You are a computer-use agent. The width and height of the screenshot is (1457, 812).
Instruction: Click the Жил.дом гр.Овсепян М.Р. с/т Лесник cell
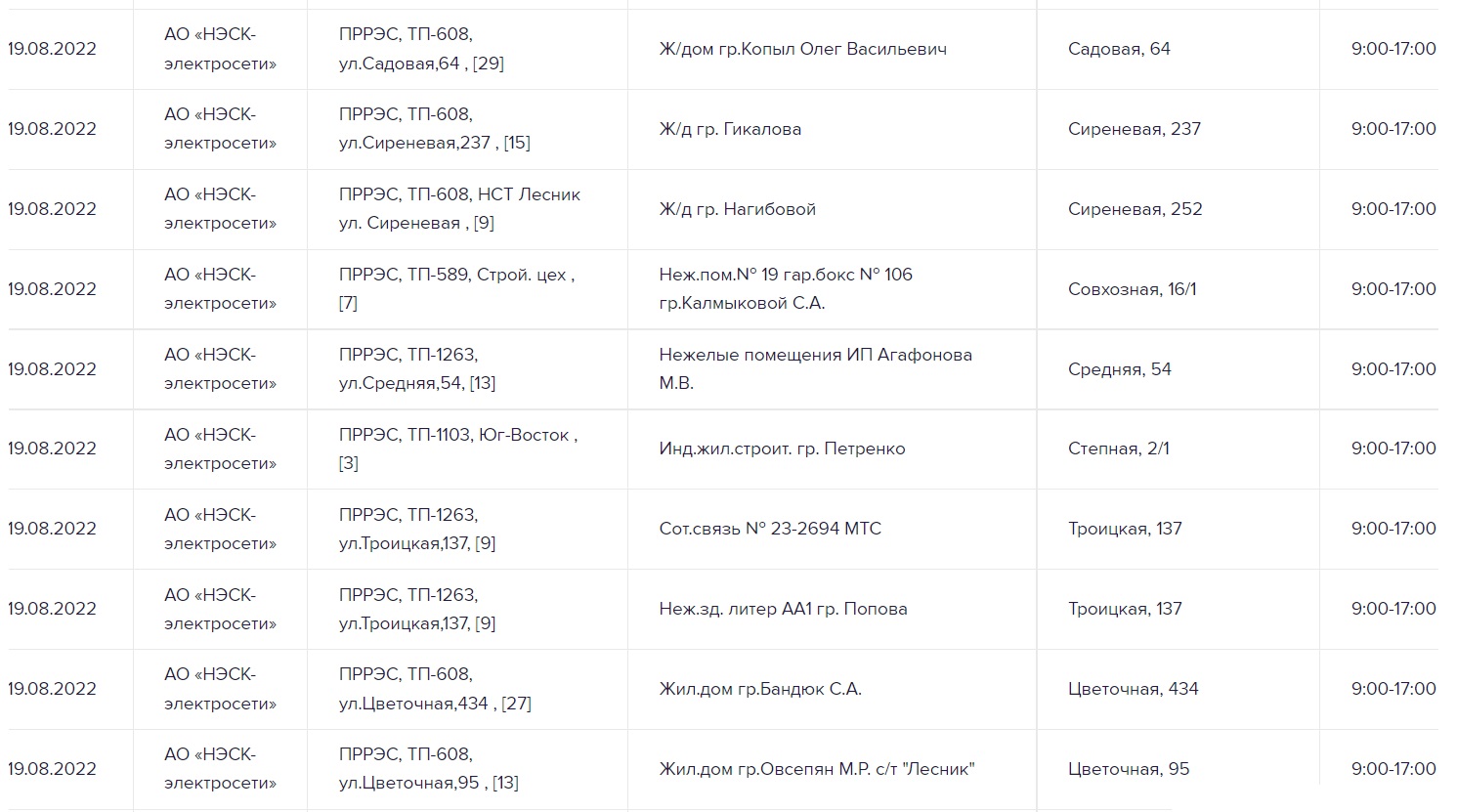coord(817,769)
